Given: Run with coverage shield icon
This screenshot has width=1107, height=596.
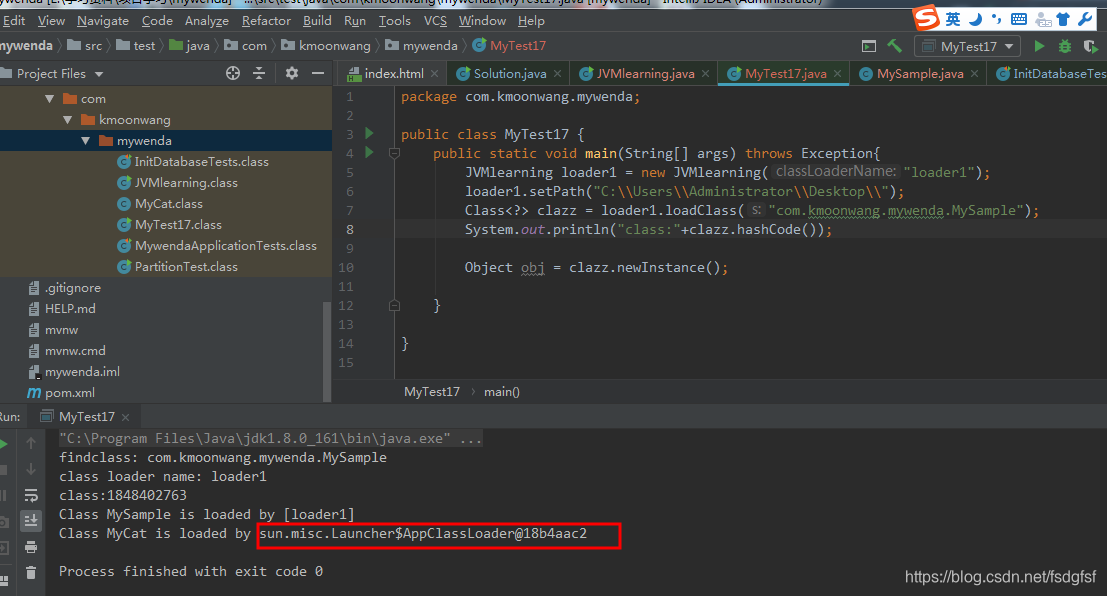Looking at the screenshot, I should 1091,46.
